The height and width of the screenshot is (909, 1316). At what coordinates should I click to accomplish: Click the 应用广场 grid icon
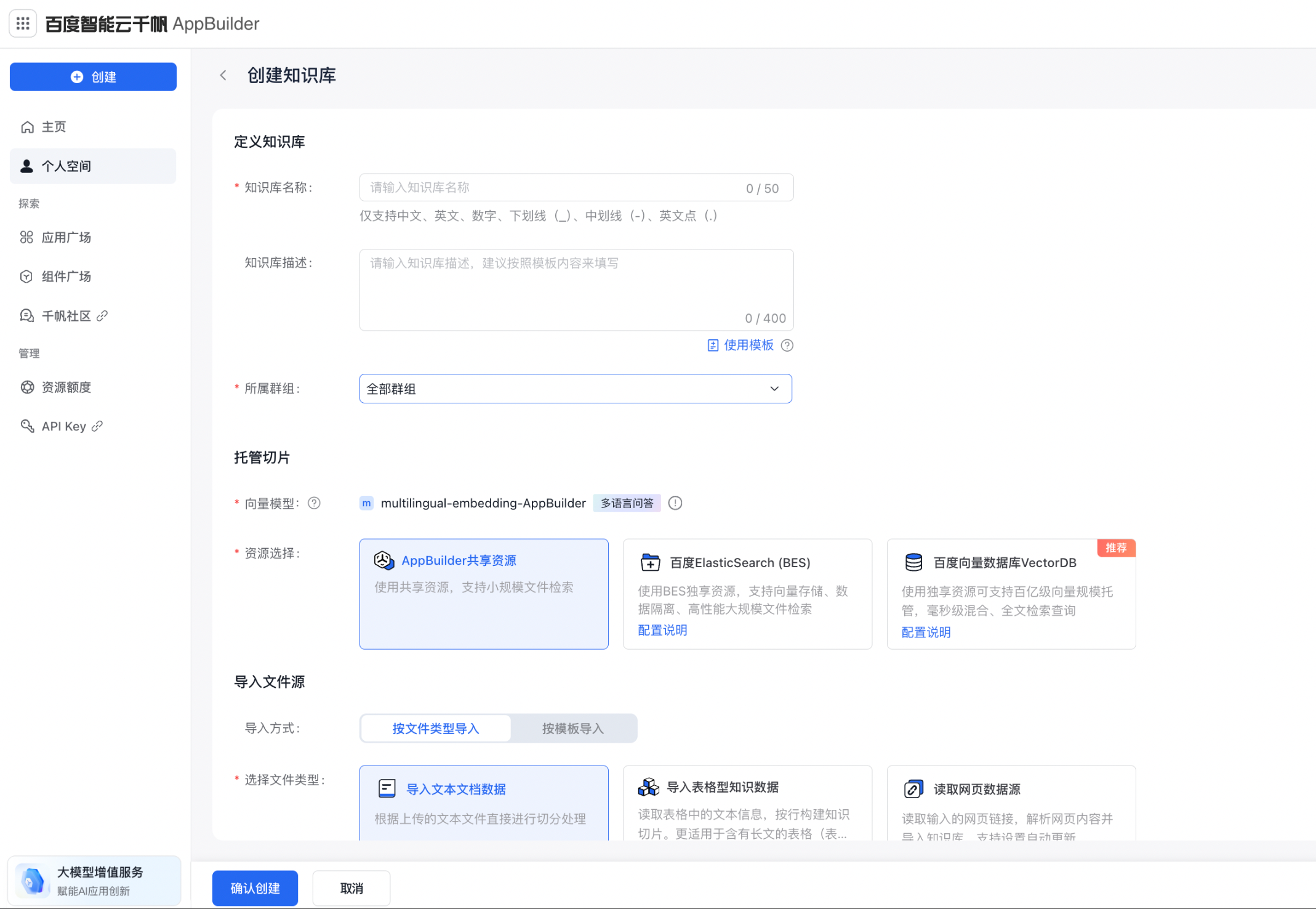27,237
